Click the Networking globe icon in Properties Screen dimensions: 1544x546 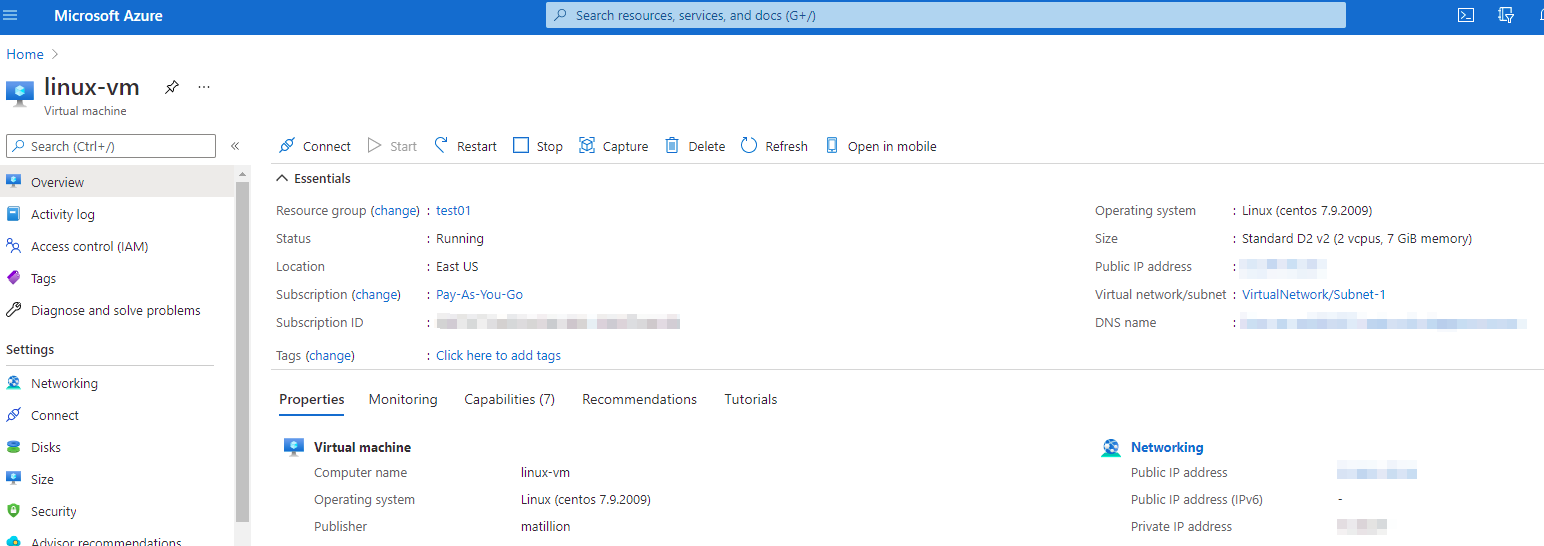[x=1111, y=448]
